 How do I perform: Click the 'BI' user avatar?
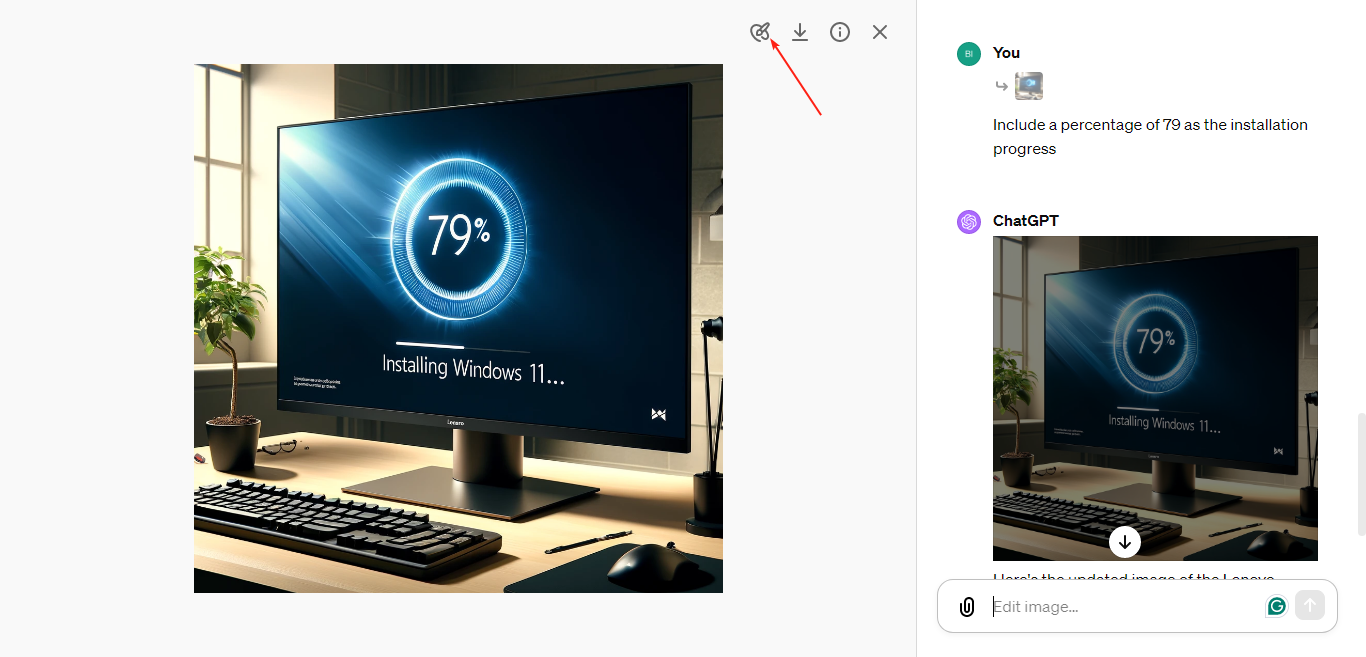(x=969, y=54)
